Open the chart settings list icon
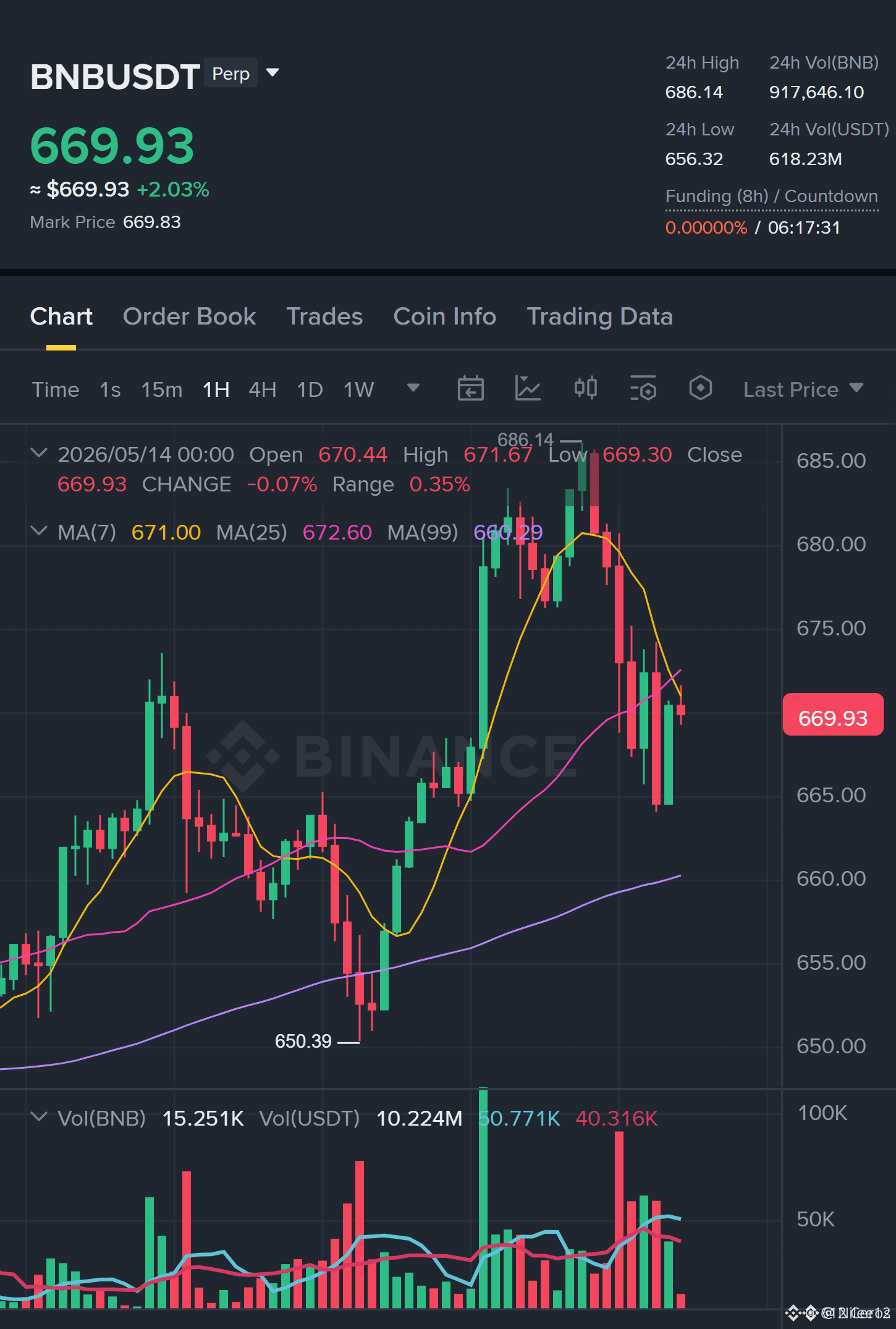This screenshot has width=896, height=1329. (x=643, y=389)
